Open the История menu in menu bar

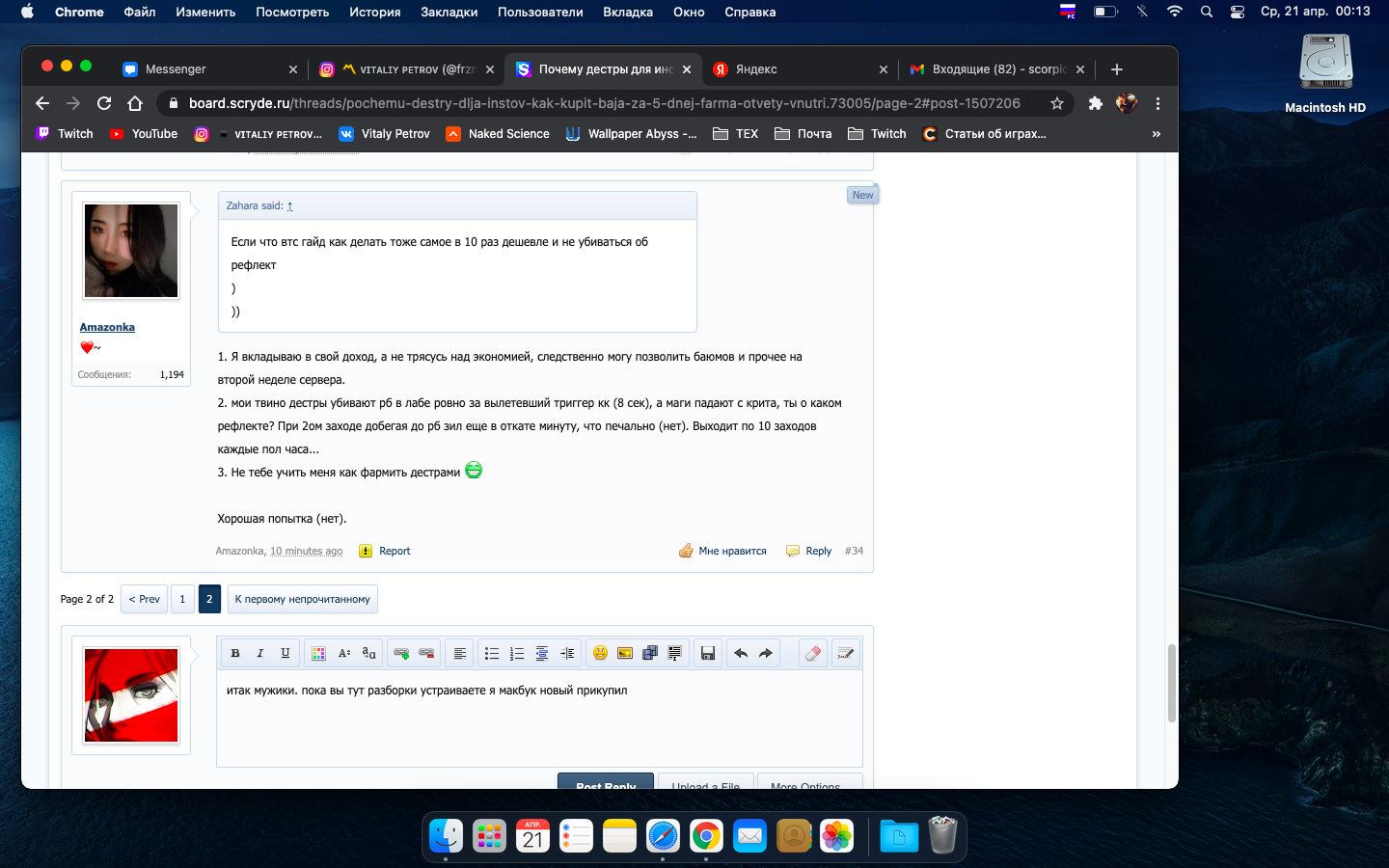pyautogui.click(x=374, y=12)
